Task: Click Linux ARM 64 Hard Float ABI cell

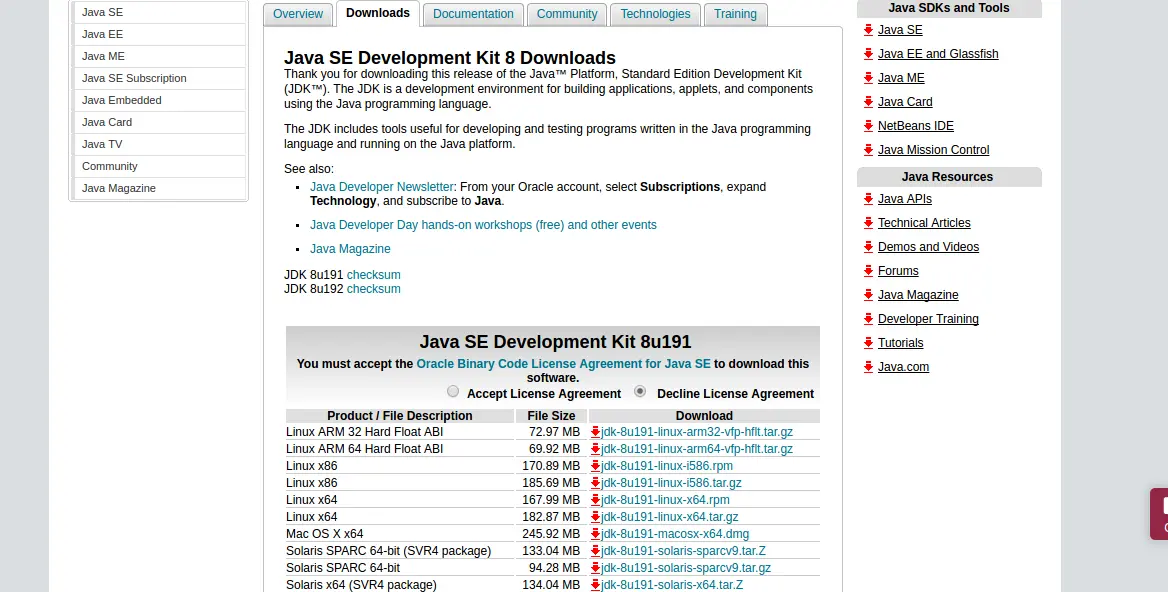Action: coord(400,449)
